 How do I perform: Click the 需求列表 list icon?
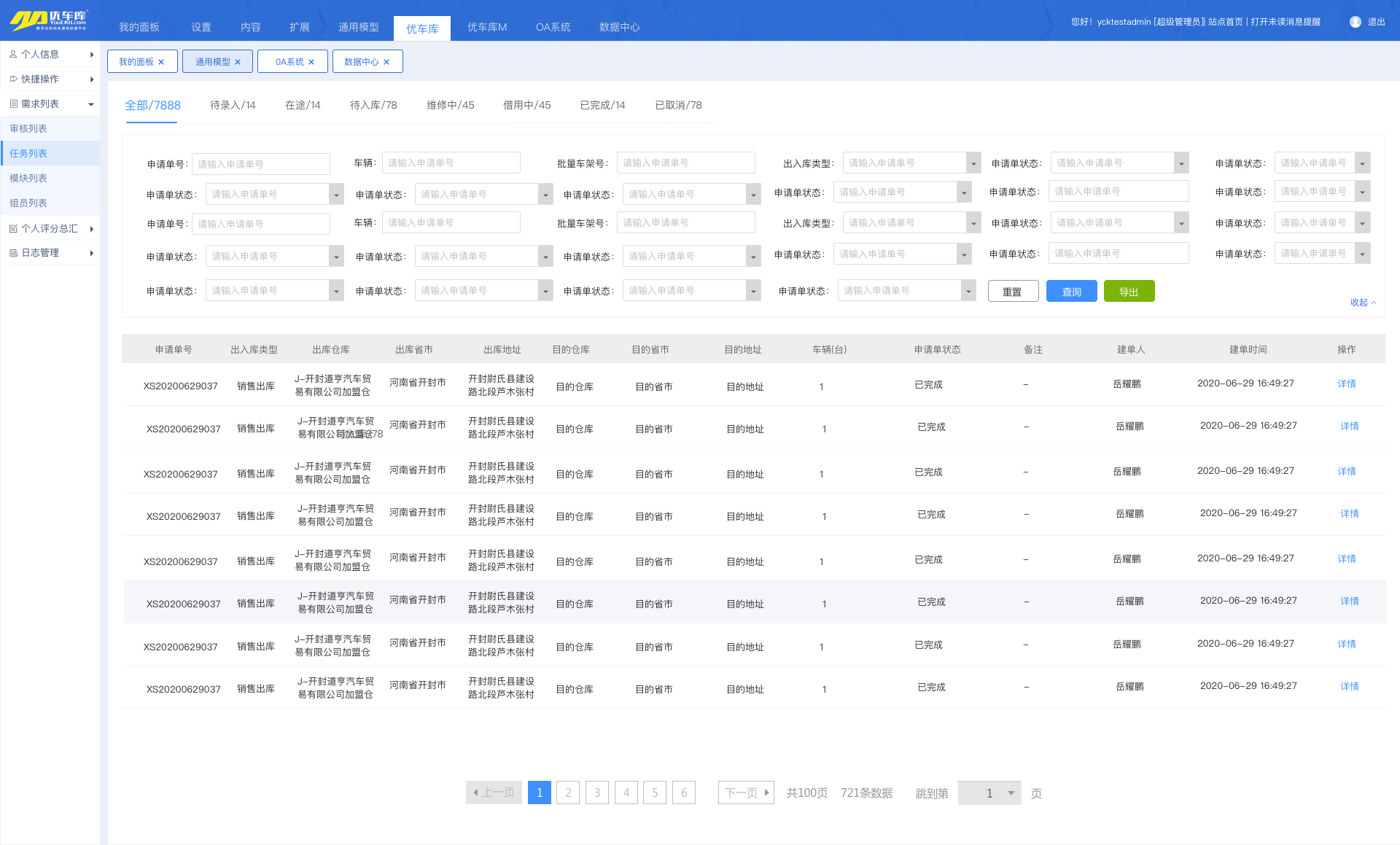(x=13, y=104)
